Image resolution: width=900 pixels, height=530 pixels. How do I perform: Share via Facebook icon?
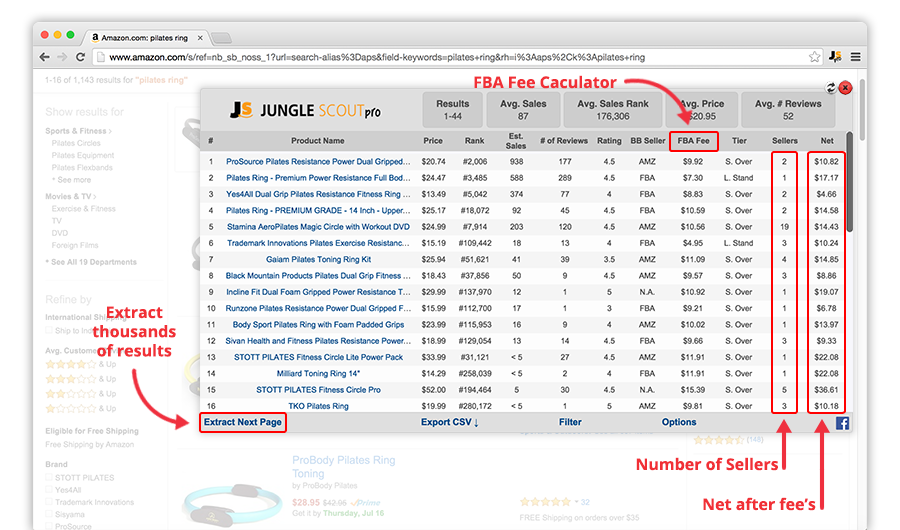[842, 423]
